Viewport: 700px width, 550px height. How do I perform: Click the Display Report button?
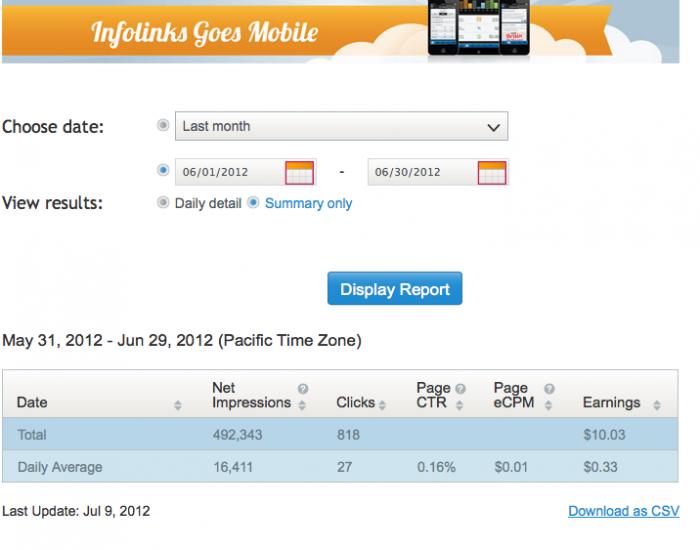tap(395, 288)
